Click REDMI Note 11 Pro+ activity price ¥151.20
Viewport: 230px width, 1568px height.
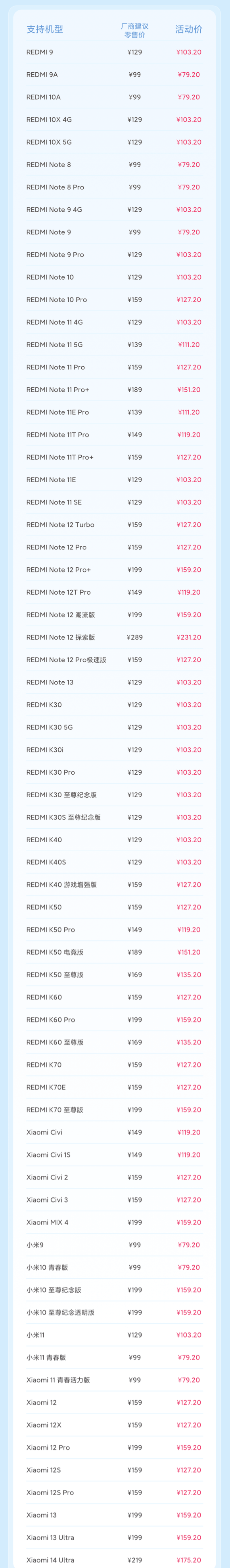(x=189, y=390)
